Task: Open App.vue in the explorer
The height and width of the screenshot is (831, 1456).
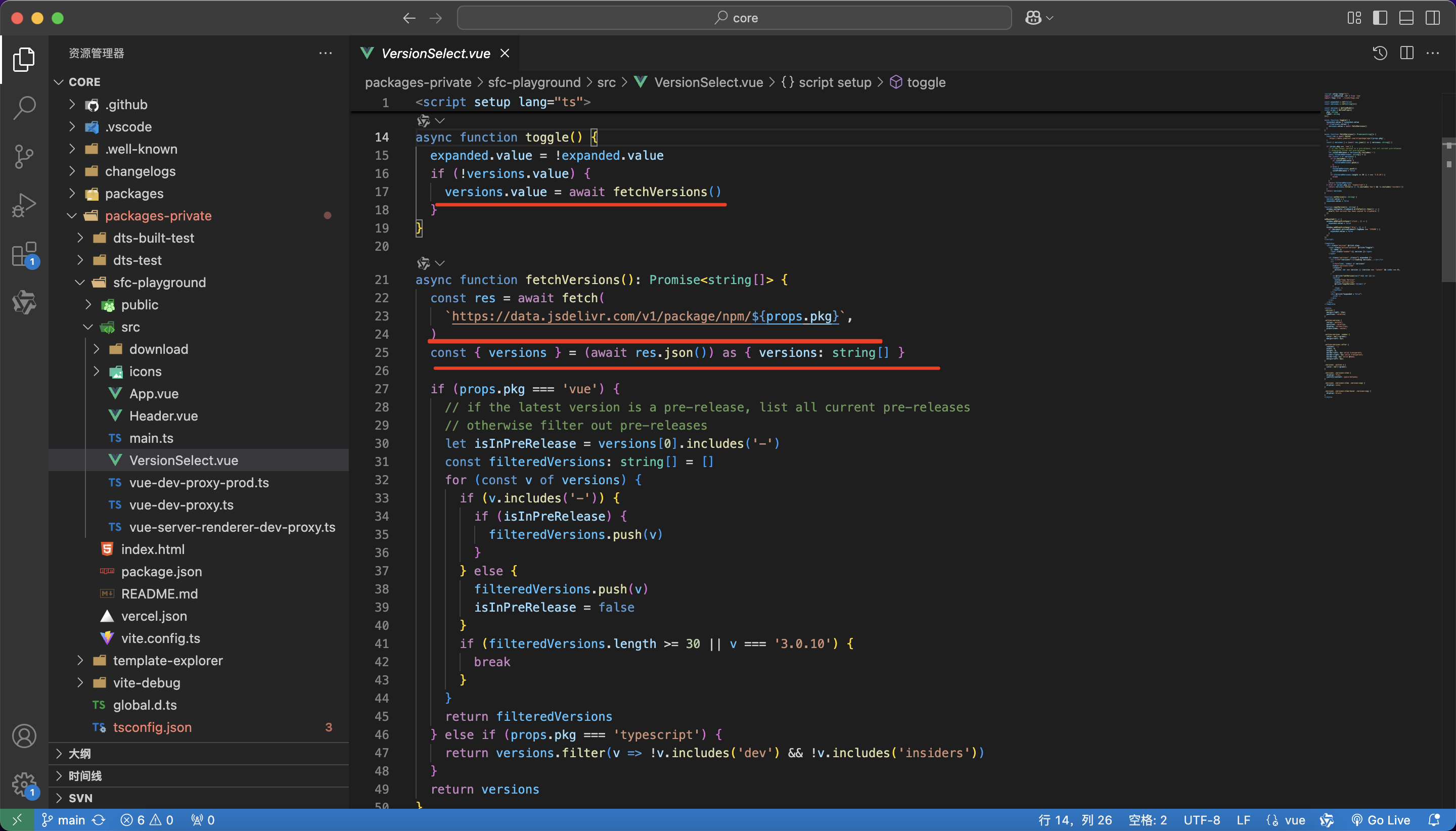Action: point(154,394)
